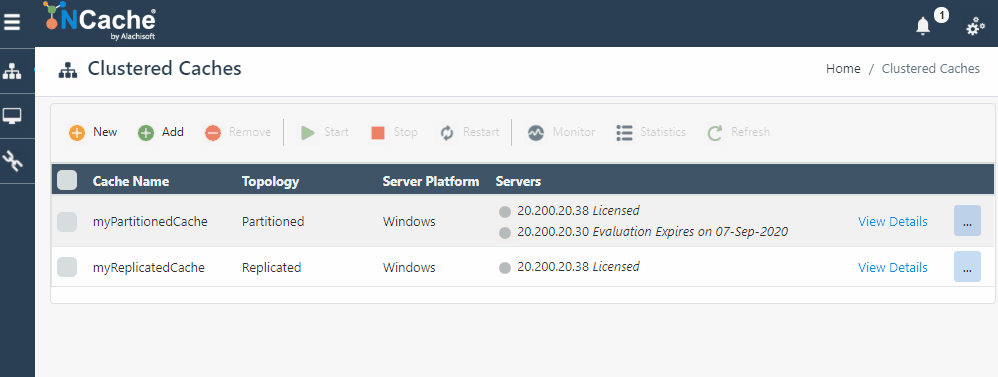
Task: Click the NCache logo
Action: [x=100, y=21]
